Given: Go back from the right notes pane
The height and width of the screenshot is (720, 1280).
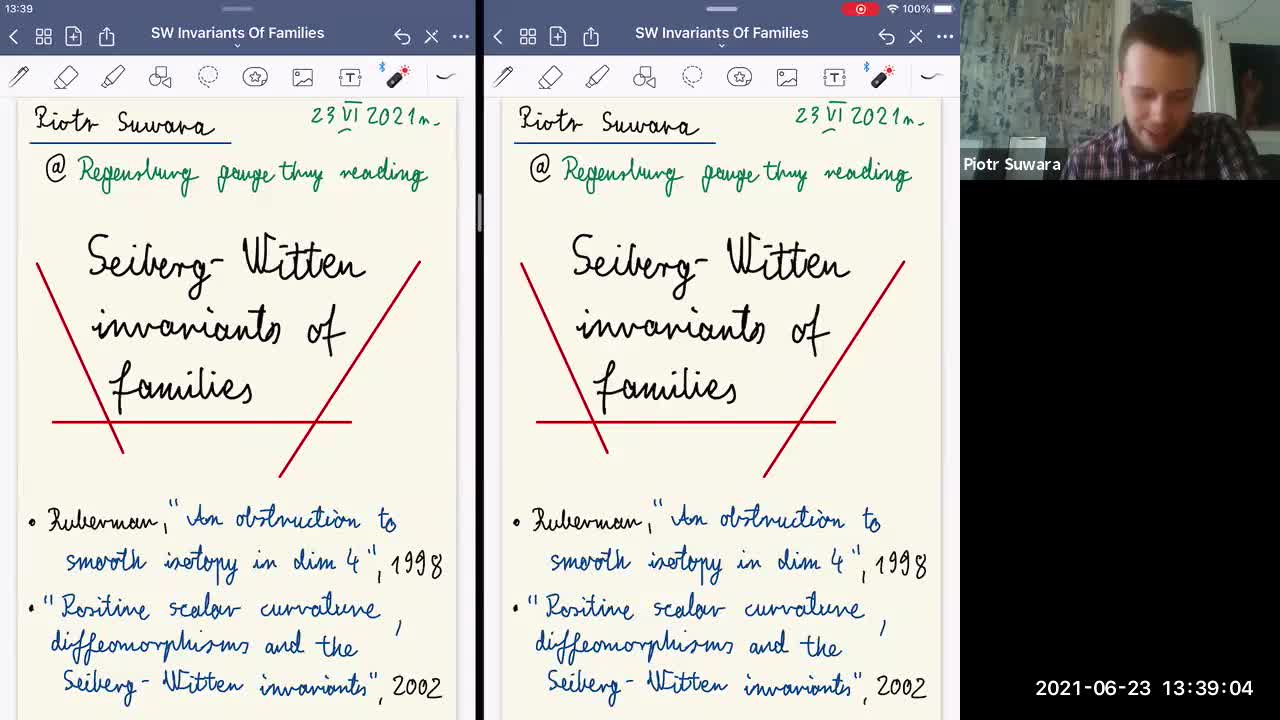Looking at the screenshot, I should pos(498,37).
